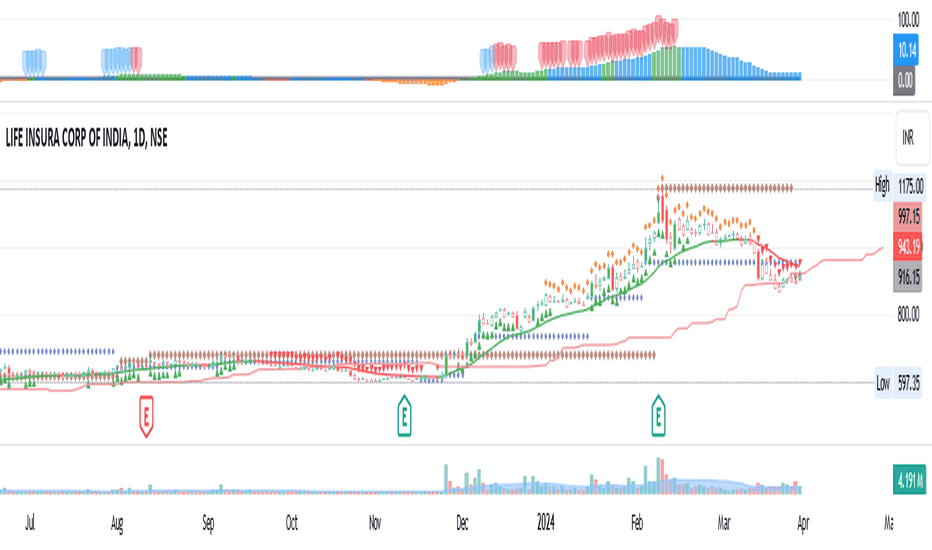Image resolution: width=932 pixels, height=550 pixels.
Task: Click the green earnings E marker in February
Action: (x=658, y=416)
